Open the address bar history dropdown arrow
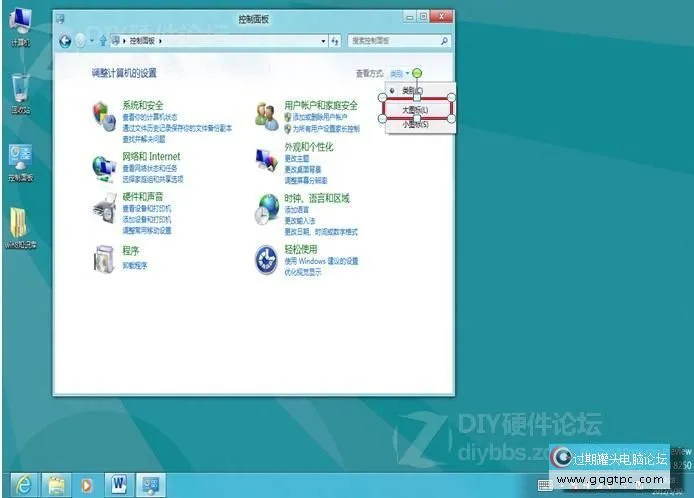The height and width of the screenshot is (498, 694). point(323,41)
